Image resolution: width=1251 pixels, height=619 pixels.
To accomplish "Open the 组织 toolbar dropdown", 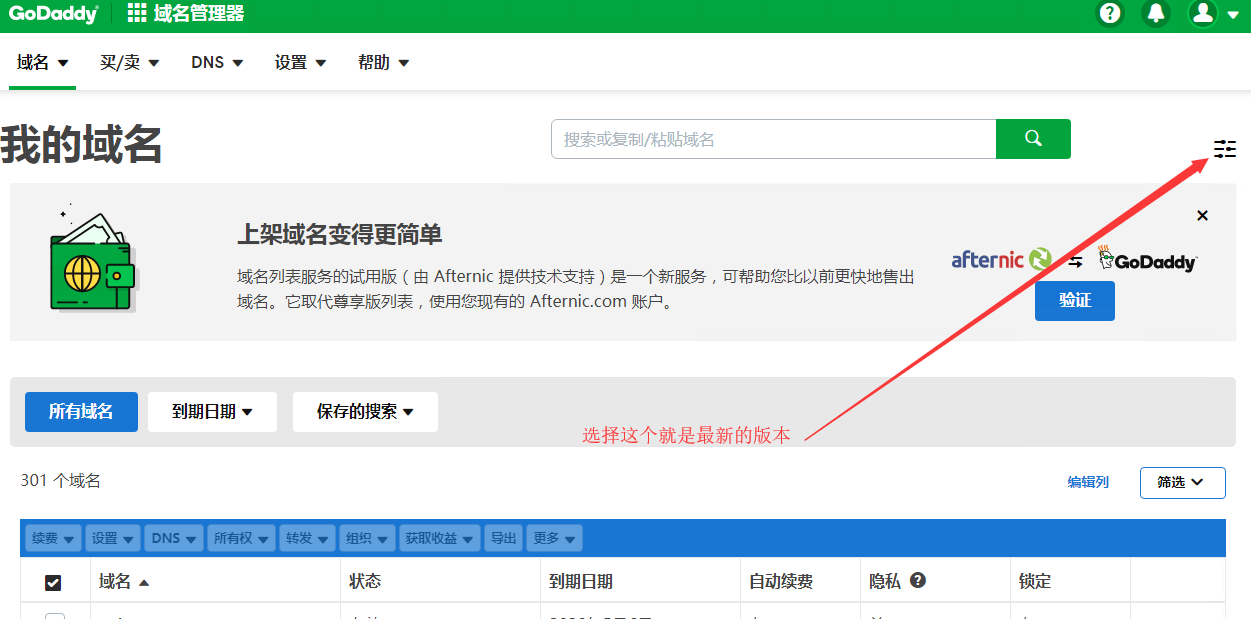I will [x=367, y=538].
